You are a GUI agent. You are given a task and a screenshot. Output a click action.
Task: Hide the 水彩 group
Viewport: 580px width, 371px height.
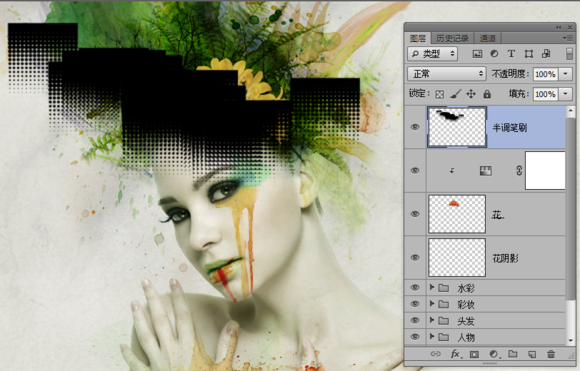point(415,287)
